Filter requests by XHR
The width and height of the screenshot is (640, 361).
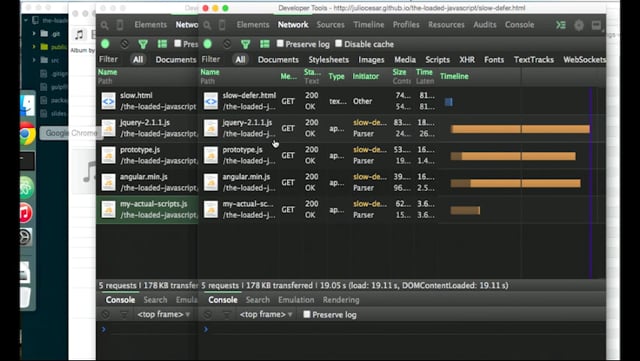[x=467, y=60]
